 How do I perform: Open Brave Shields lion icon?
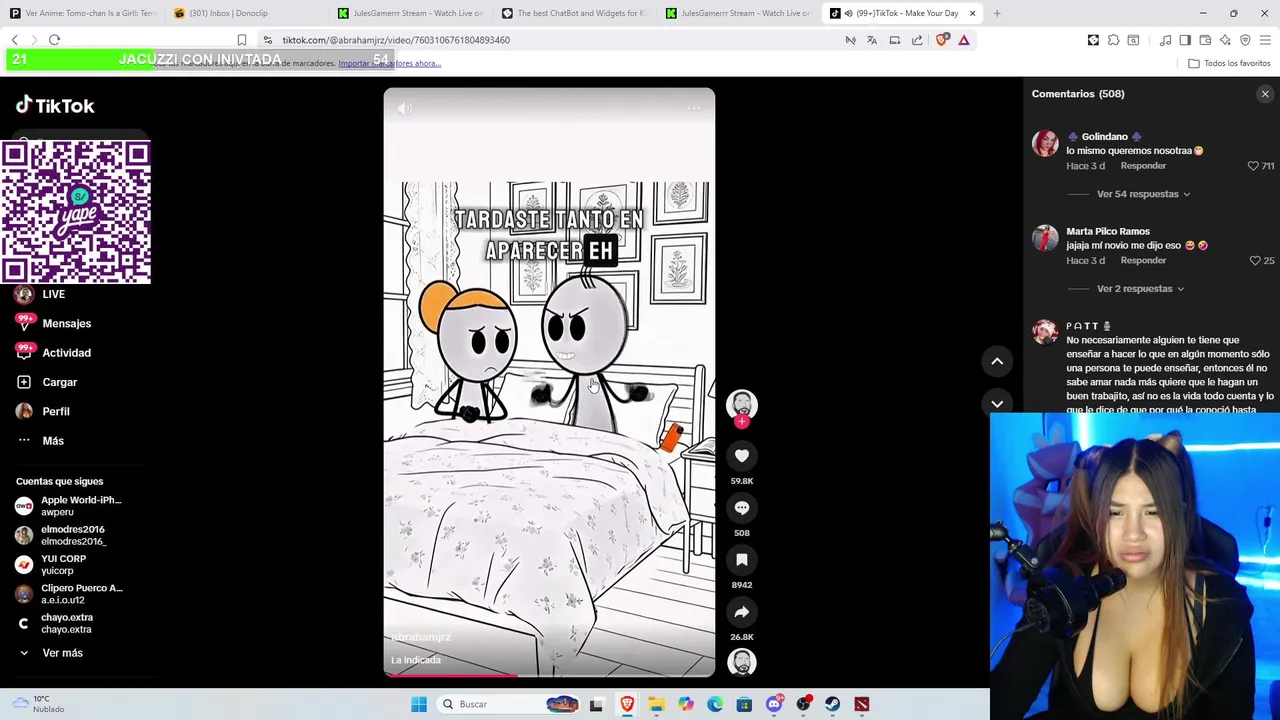pyautogui.click(x=942, y=40)
